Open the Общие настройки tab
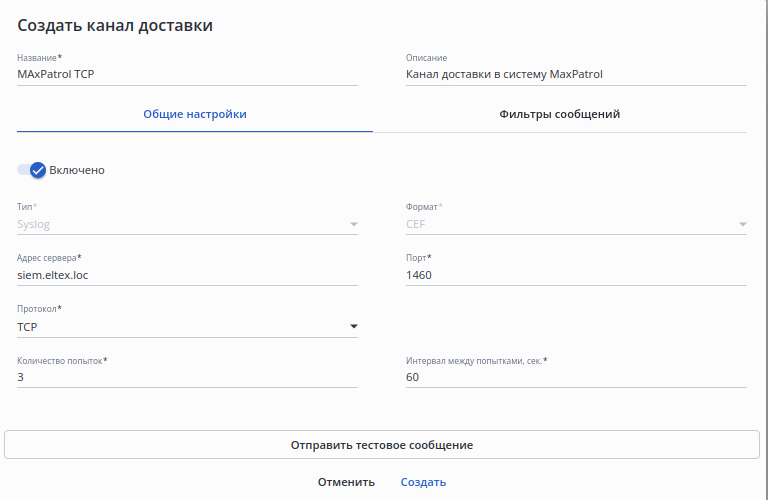This screenshot has width=768, height=500. (195, 114)
